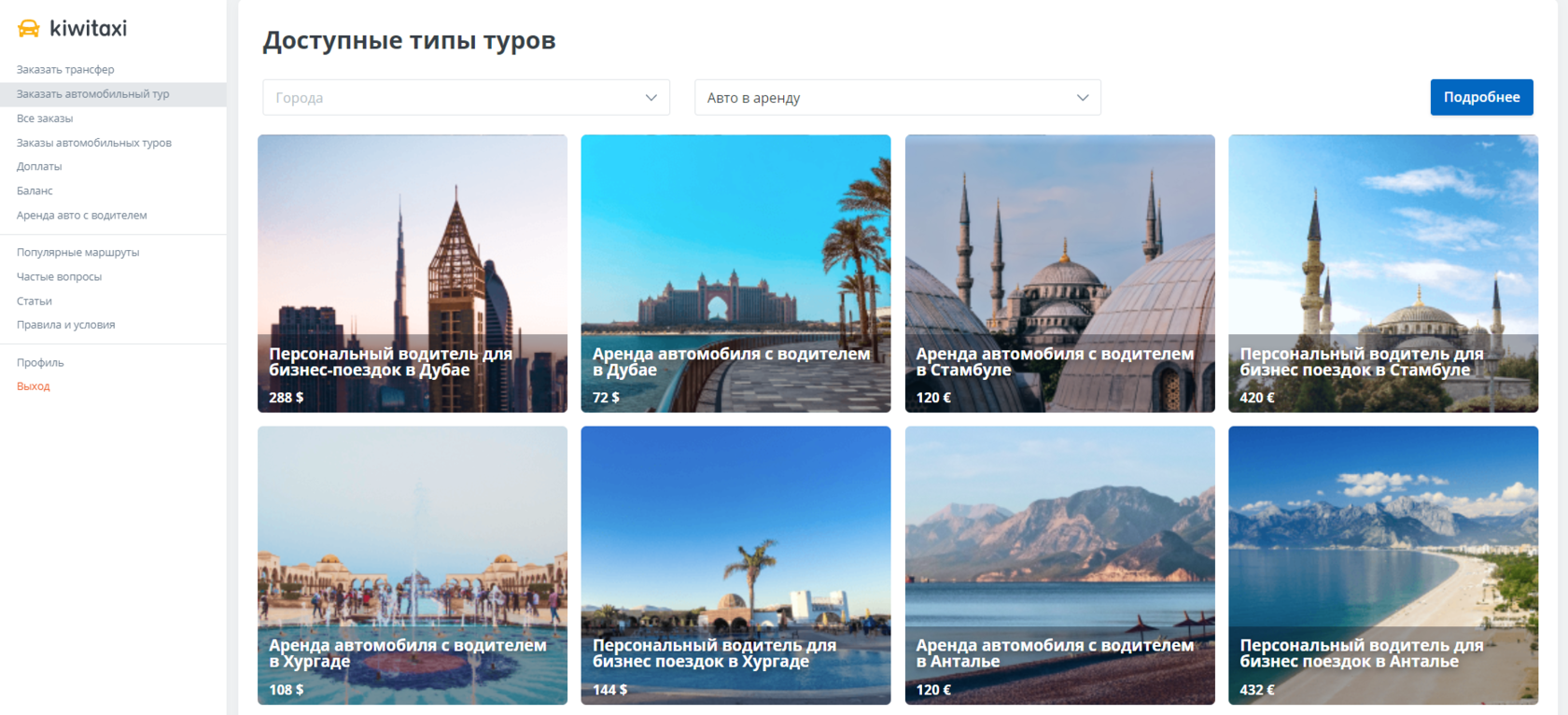
Task: Choose Hurghada car rental card for 108 $
Action: (x=413, y=565)
